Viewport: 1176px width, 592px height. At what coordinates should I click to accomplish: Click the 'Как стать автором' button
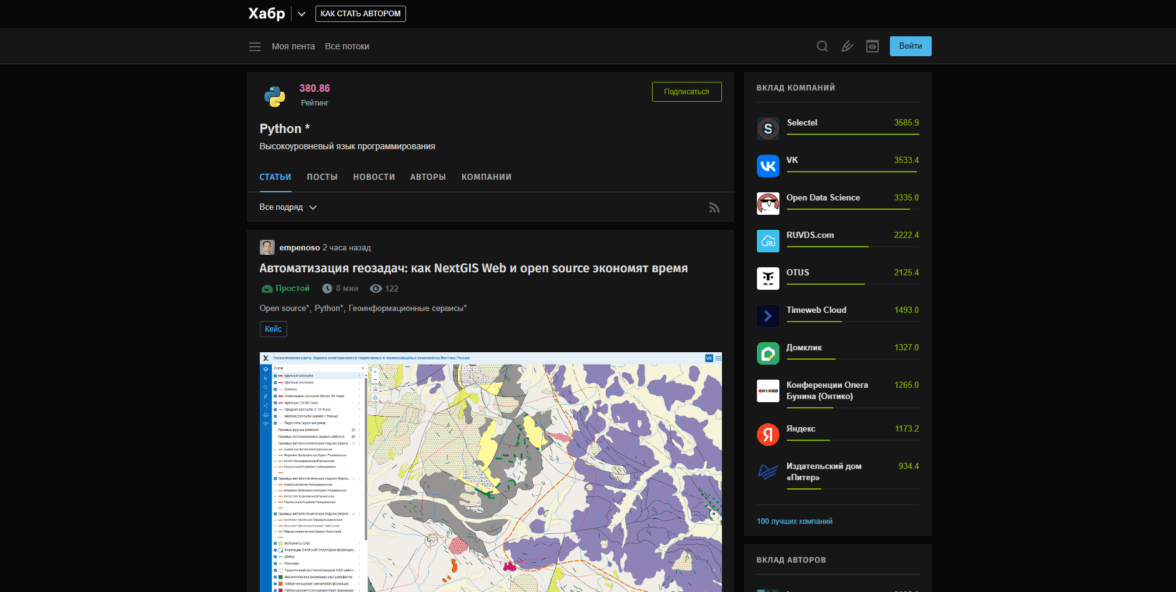coord(360,14)
